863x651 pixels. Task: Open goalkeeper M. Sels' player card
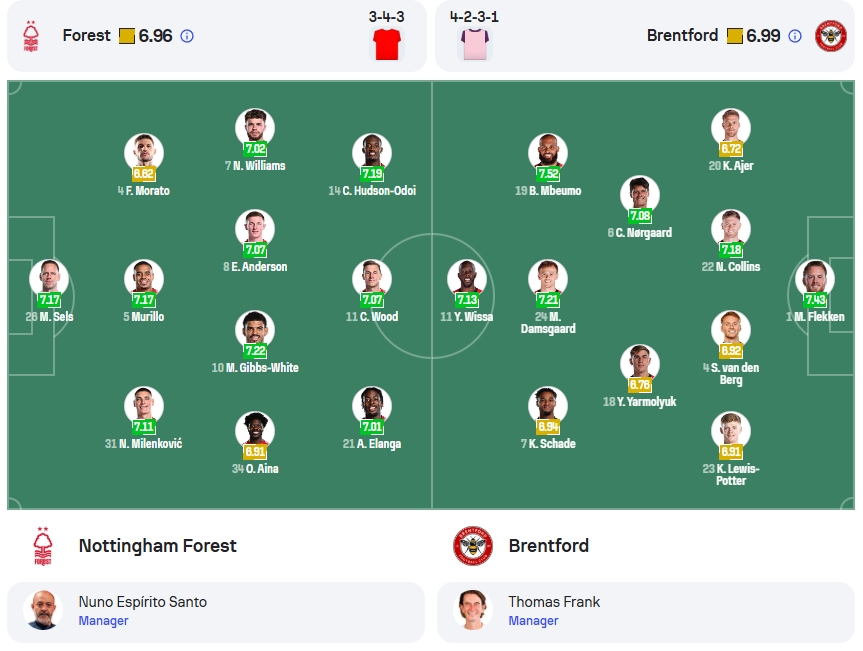pyautogui.click(x=49, y=291)
